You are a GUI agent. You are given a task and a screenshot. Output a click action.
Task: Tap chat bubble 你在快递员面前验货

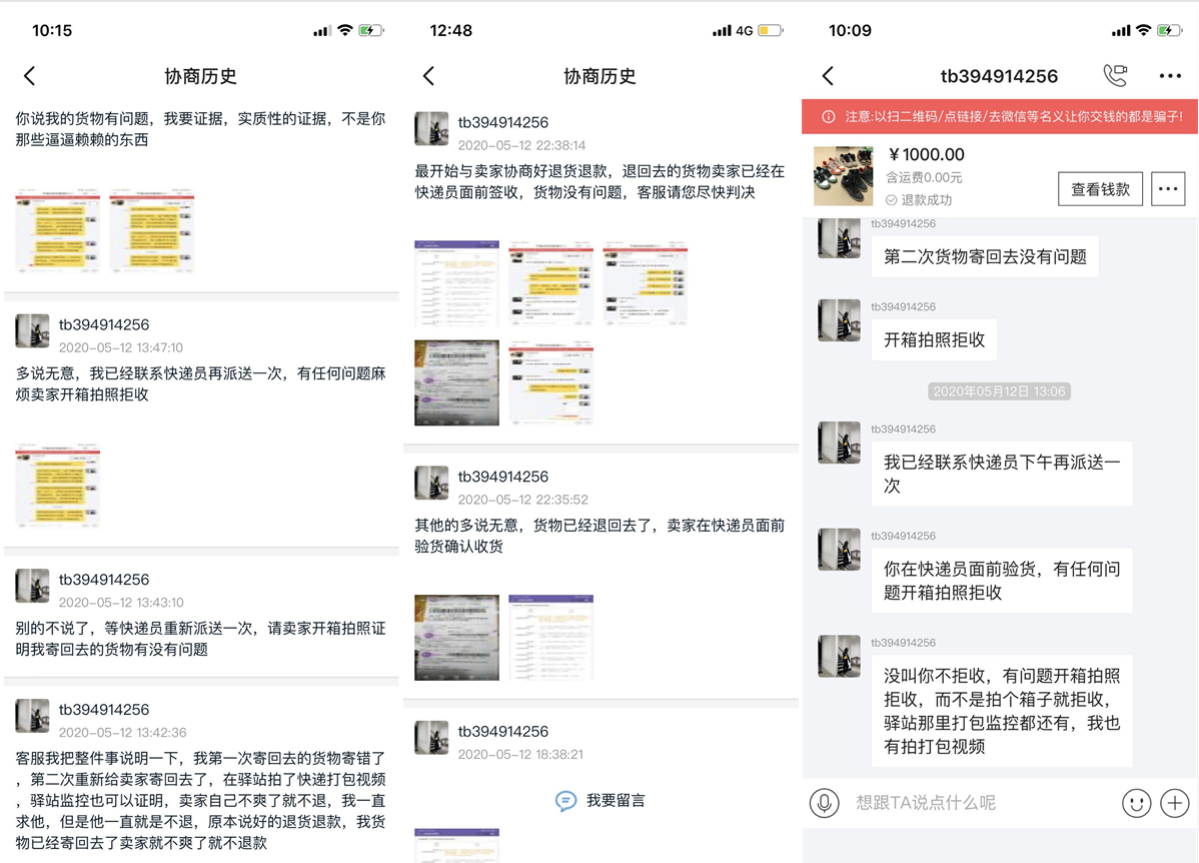click(1002, 581)
